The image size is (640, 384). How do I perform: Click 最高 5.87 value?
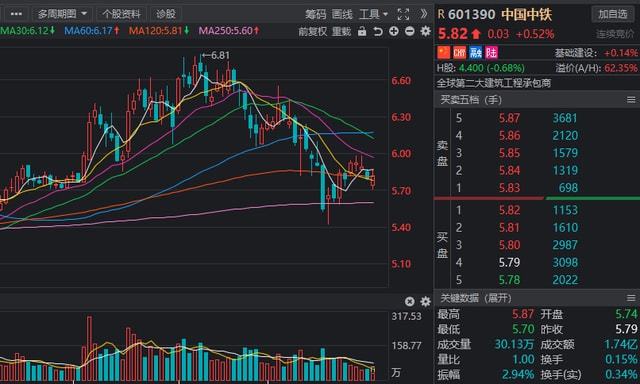coord(523,314)
